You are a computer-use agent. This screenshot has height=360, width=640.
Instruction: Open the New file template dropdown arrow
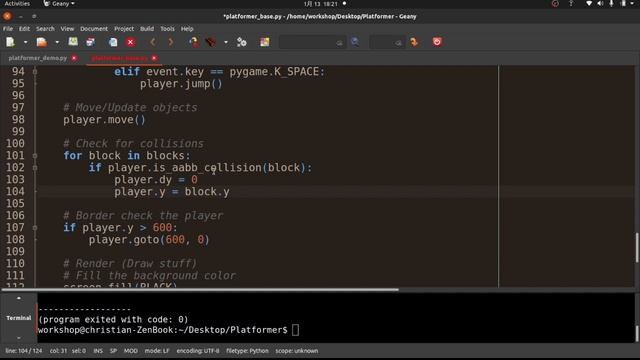25,42
